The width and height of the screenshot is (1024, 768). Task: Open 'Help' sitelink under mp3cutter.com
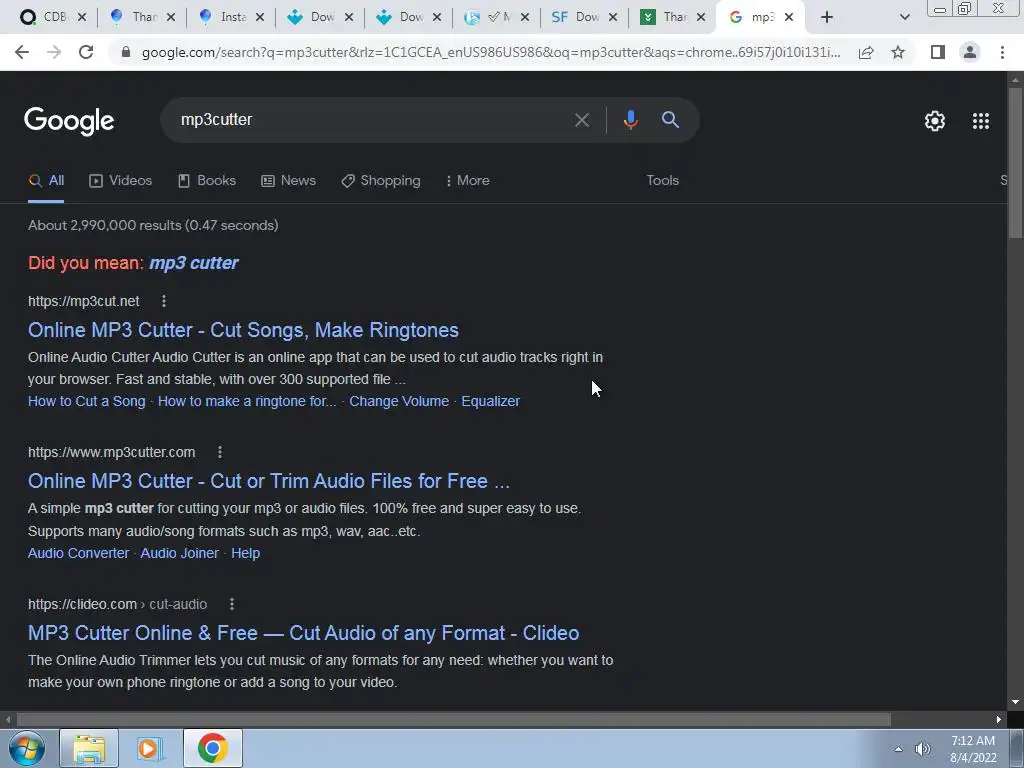[x=246, y=553]
